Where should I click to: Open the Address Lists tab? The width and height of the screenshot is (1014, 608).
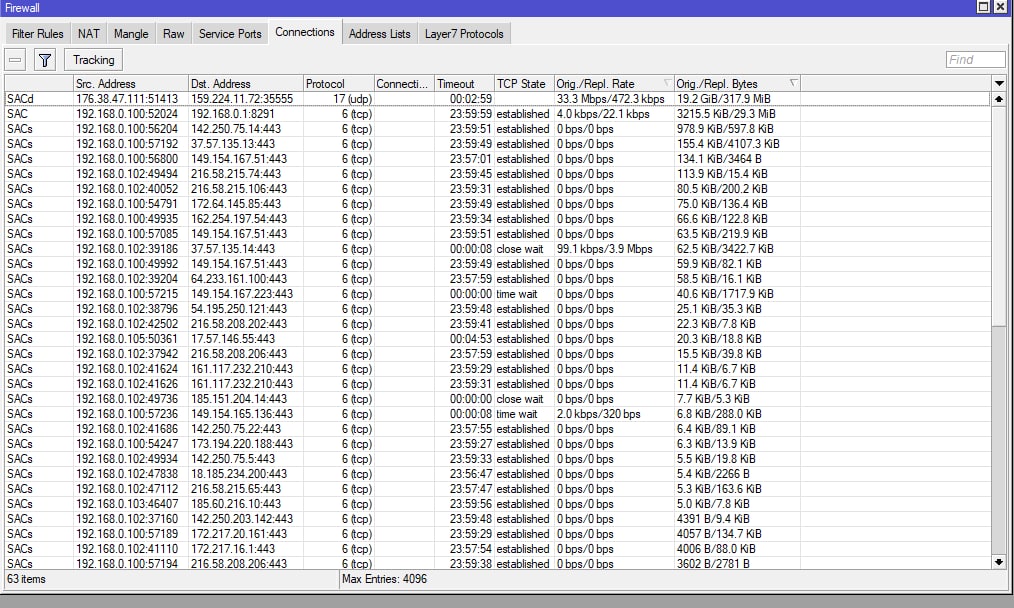pyautogui.click(x=380, y=34)
